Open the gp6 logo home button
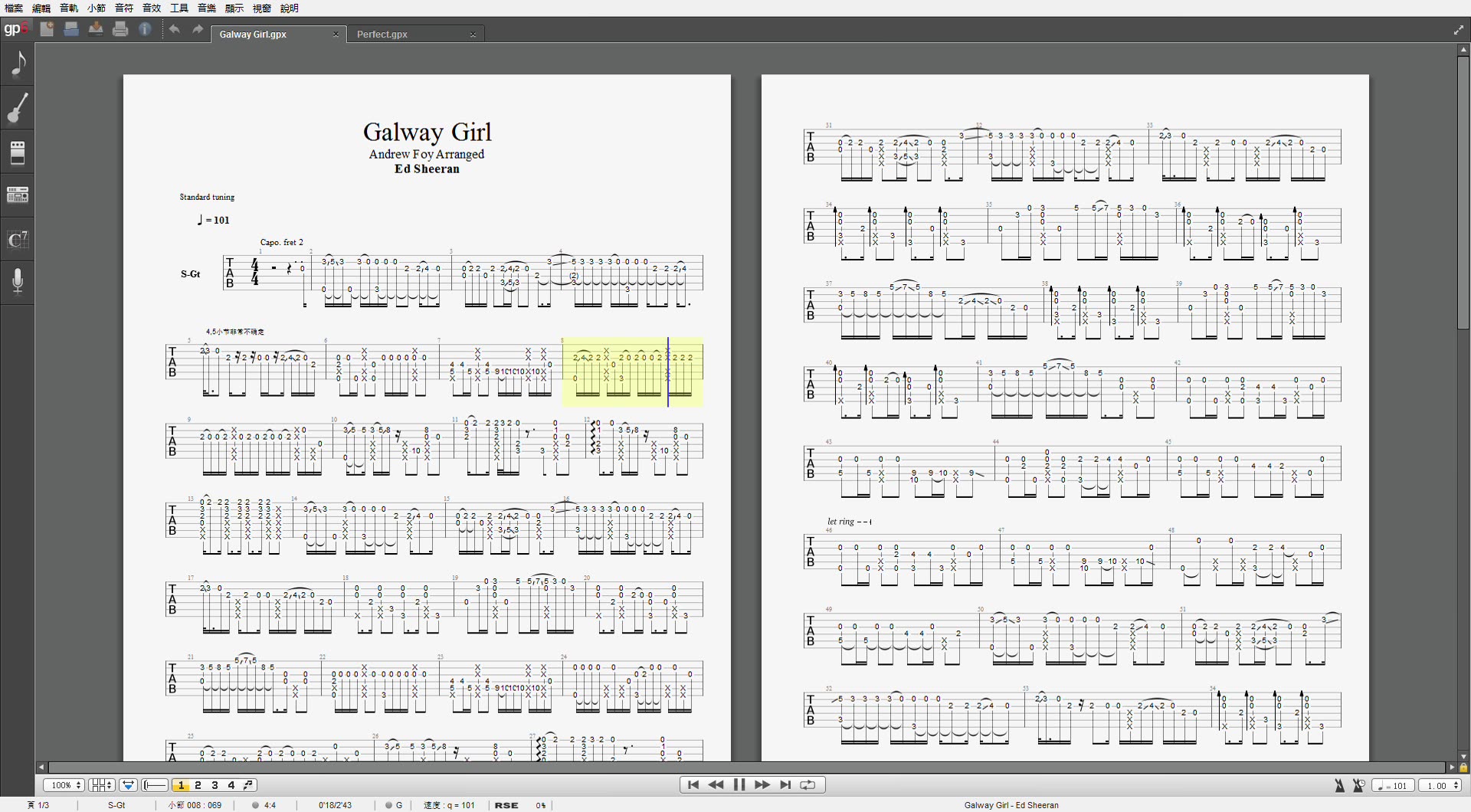This screenshot has width=1471, height=812. pyautogui.click(x=16, y=29)
